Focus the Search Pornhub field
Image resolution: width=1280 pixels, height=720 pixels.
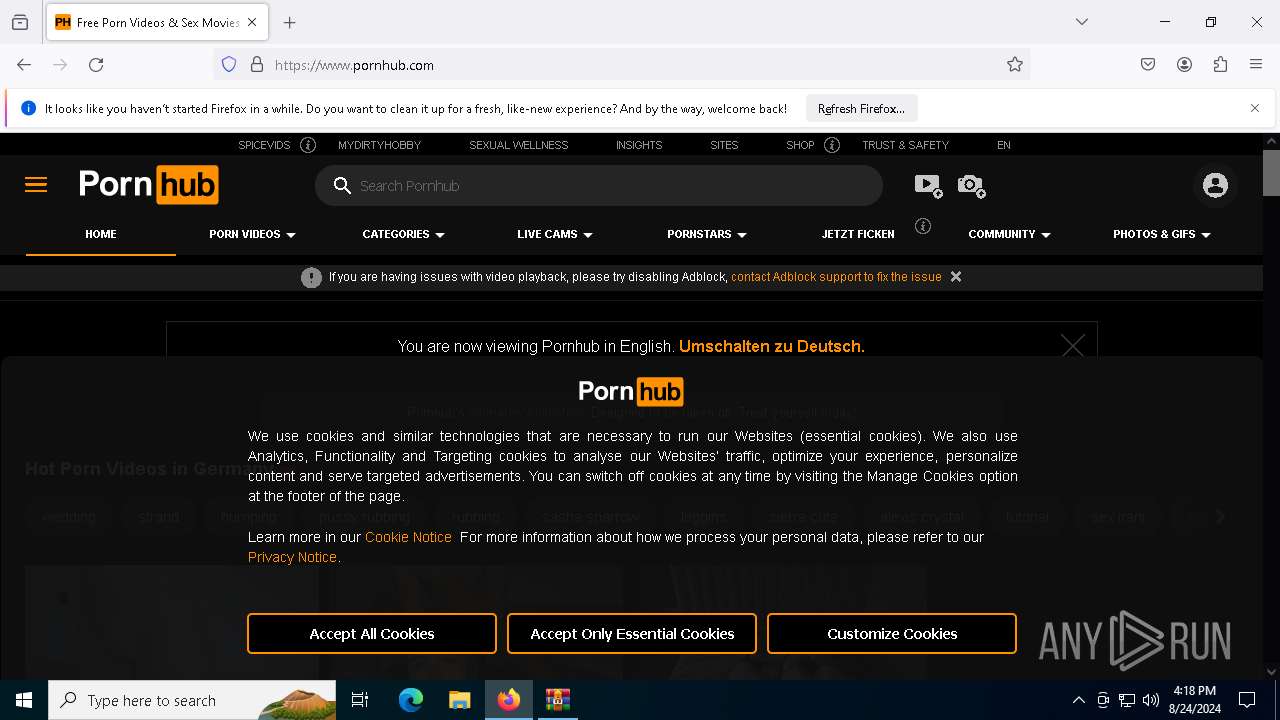pos(598,186)
